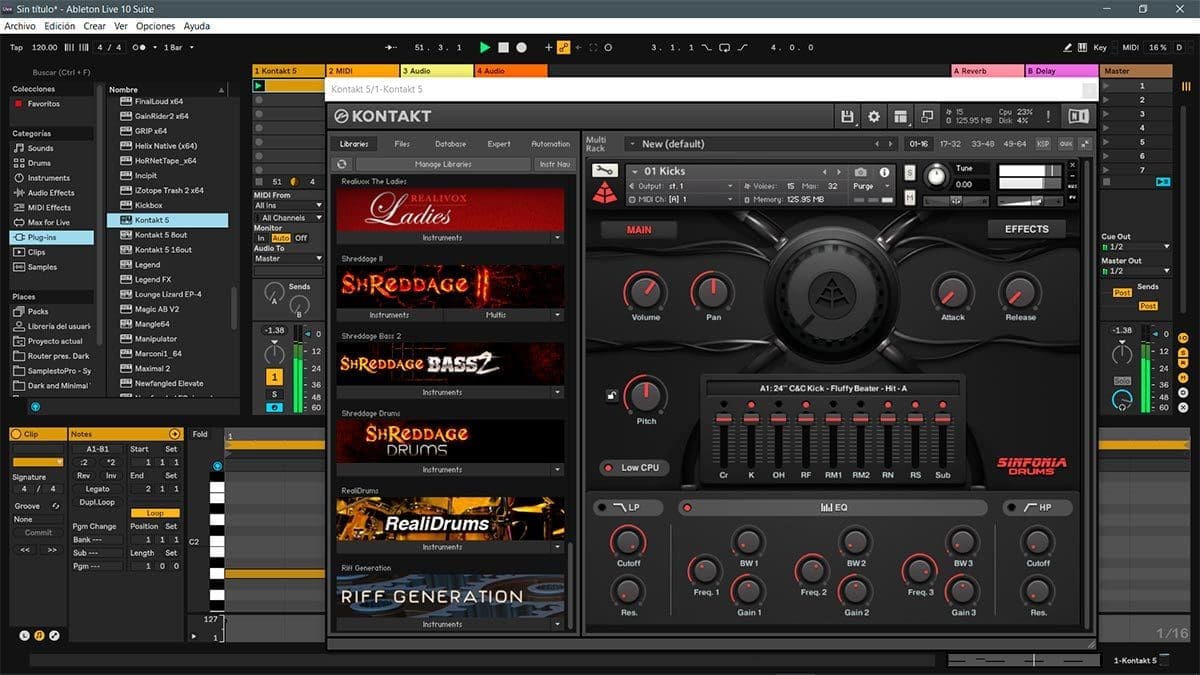
Task: Minimize the Kontakt rack view icon
Action: tap(927, 117)
